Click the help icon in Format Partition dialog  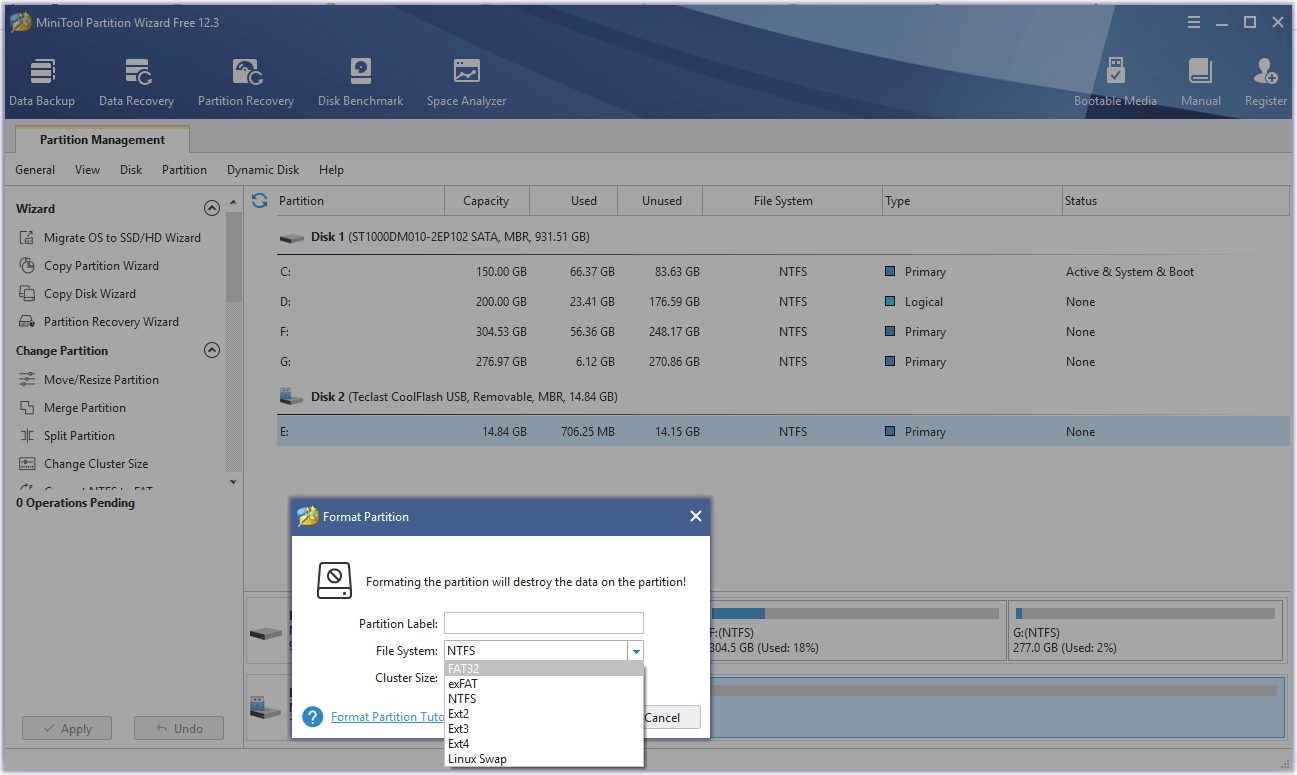(313, 717)
